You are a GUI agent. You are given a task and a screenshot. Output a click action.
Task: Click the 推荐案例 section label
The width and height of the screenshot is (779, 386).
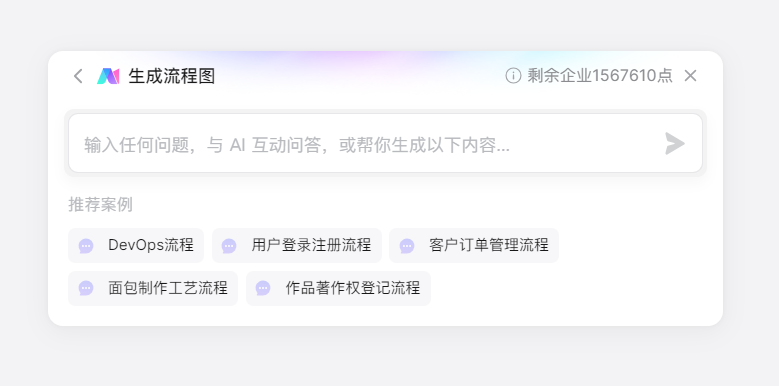point(100,204)
